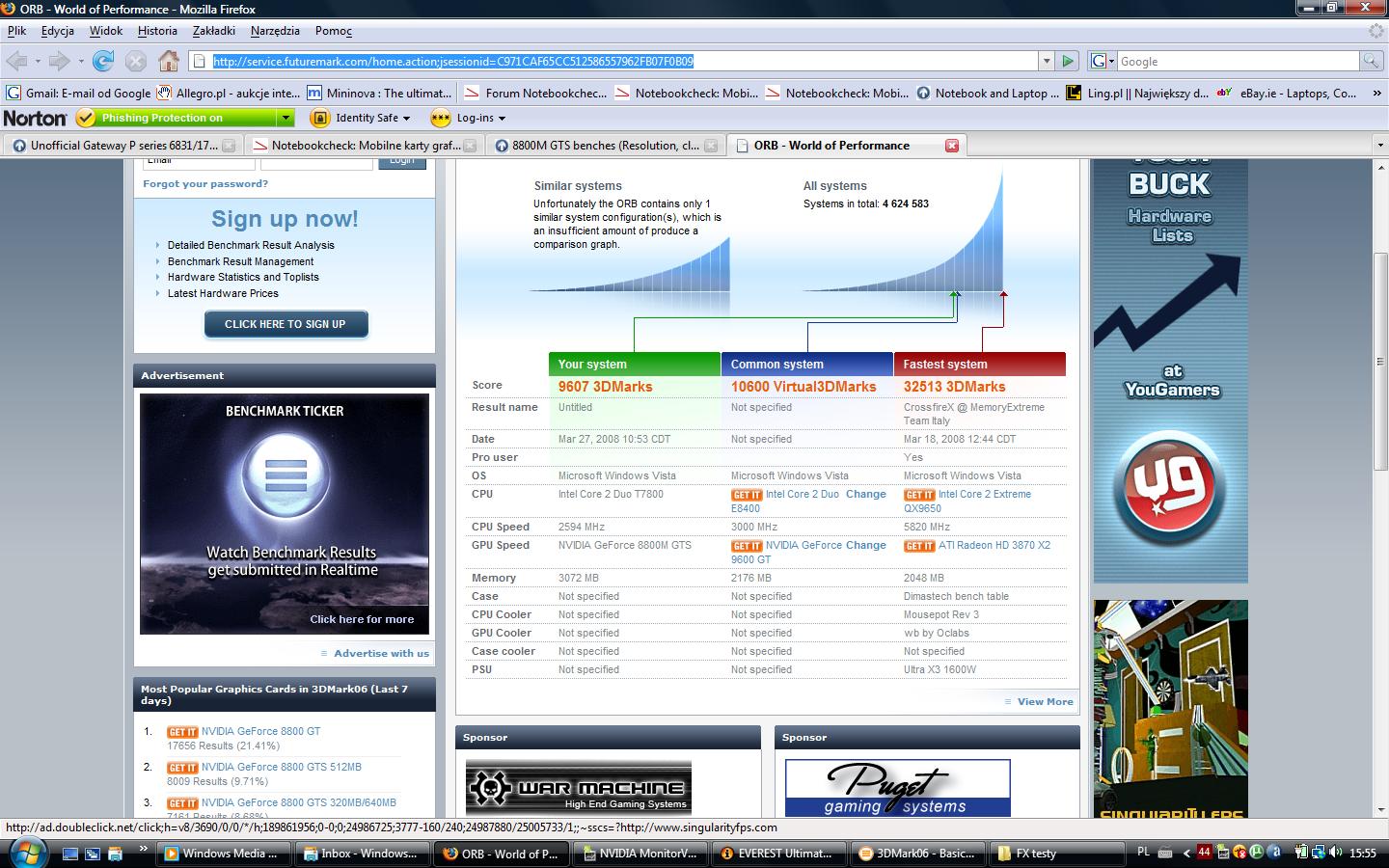This screenshot has width=1389, height=868.
Task: Open Notebook and Laptop bookmark
Action: [x=988, y=94]
